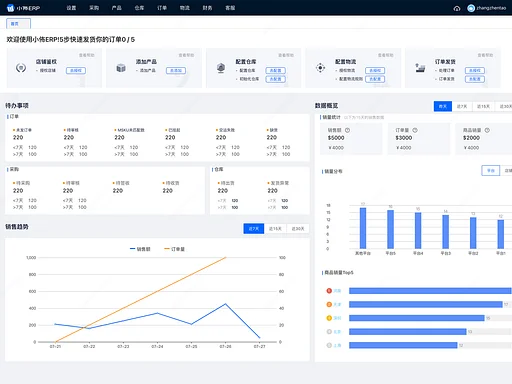Open the 待收货 purchase stat
This screenshot has width=512, height=384.
(x=171, y=183)
